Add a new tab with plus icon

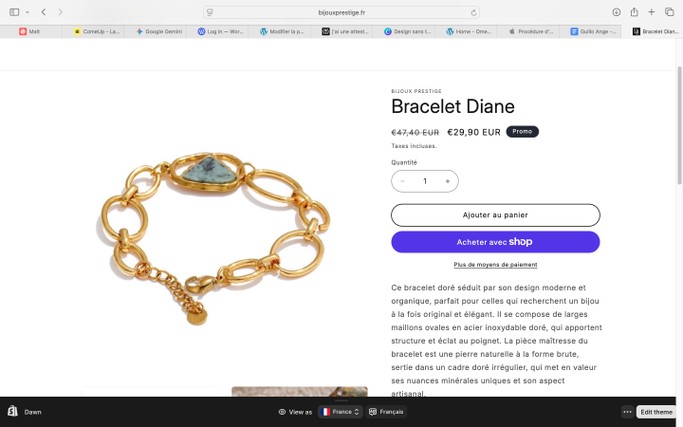651,12
